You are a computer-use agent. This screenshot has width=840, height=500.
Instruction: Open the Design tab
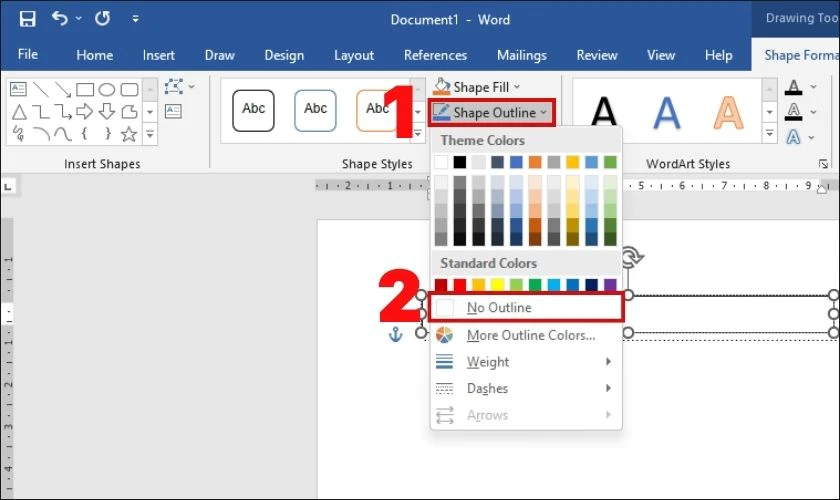(284, 55)
